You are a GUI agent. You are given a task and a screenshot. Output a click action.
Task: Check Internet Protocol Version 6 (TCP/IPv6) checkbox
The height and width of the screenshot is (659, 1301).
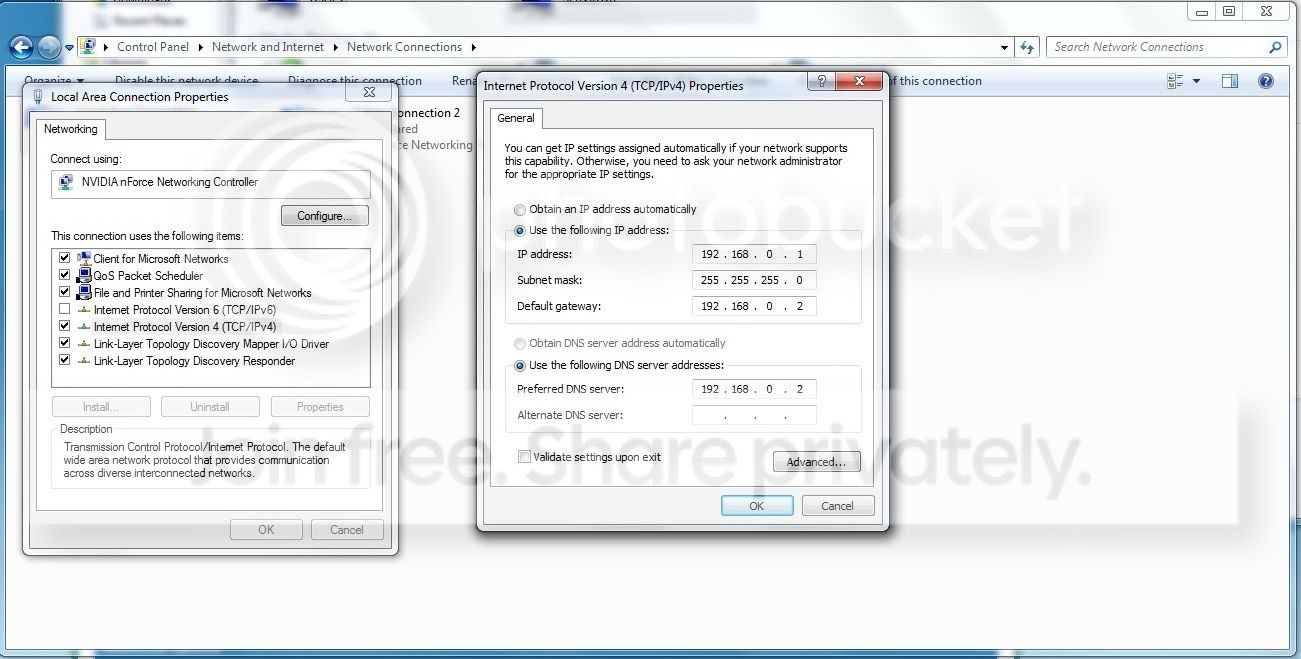click(x=64, y=309)
